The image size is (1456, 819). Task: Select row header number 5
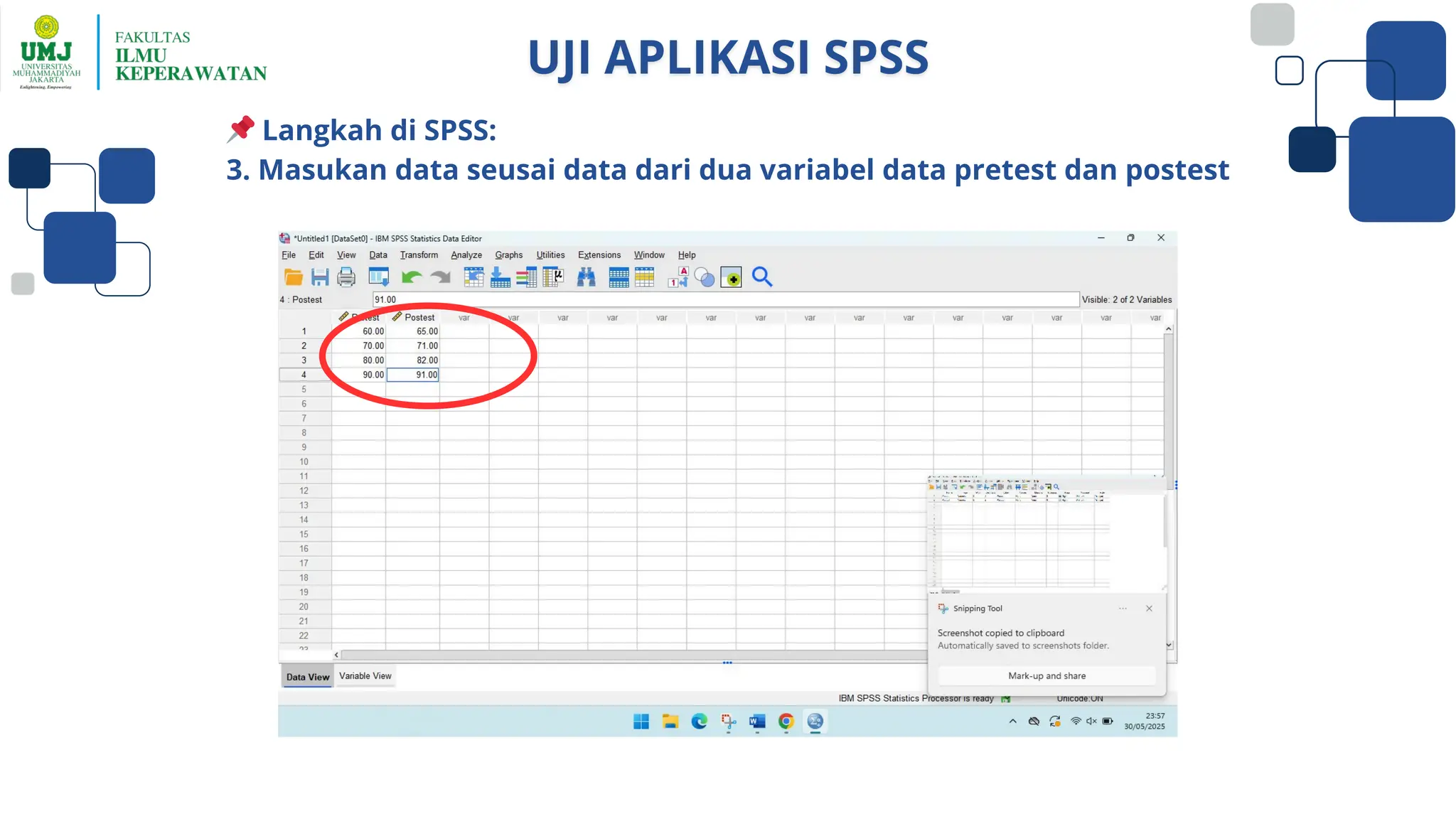coord(304,390)
